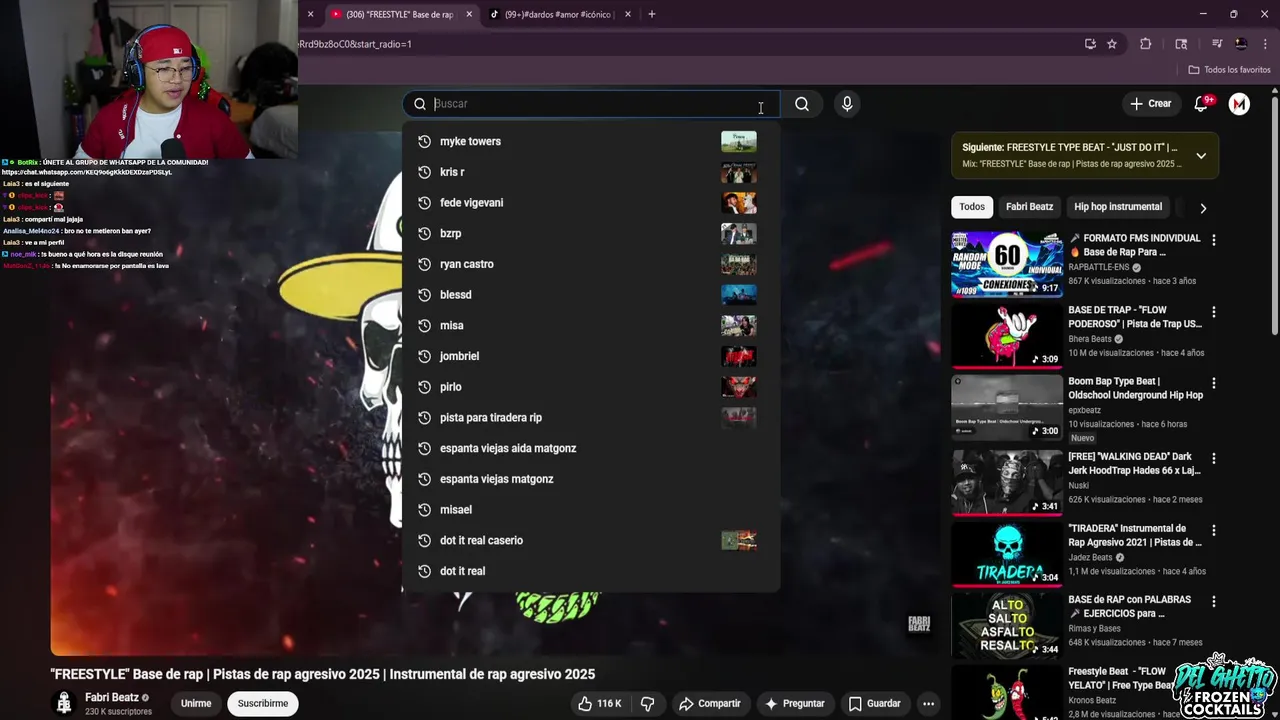Select the Fabri Beatz filter chip
This screenshot has width=1280, height=720.
tap(1029, 207)
